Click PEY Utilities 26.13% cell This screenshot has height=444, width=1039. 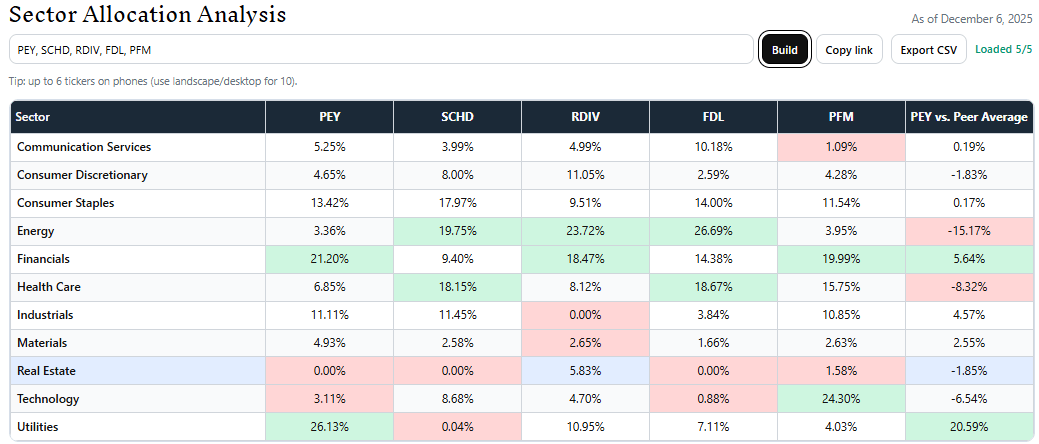(329, 427)
